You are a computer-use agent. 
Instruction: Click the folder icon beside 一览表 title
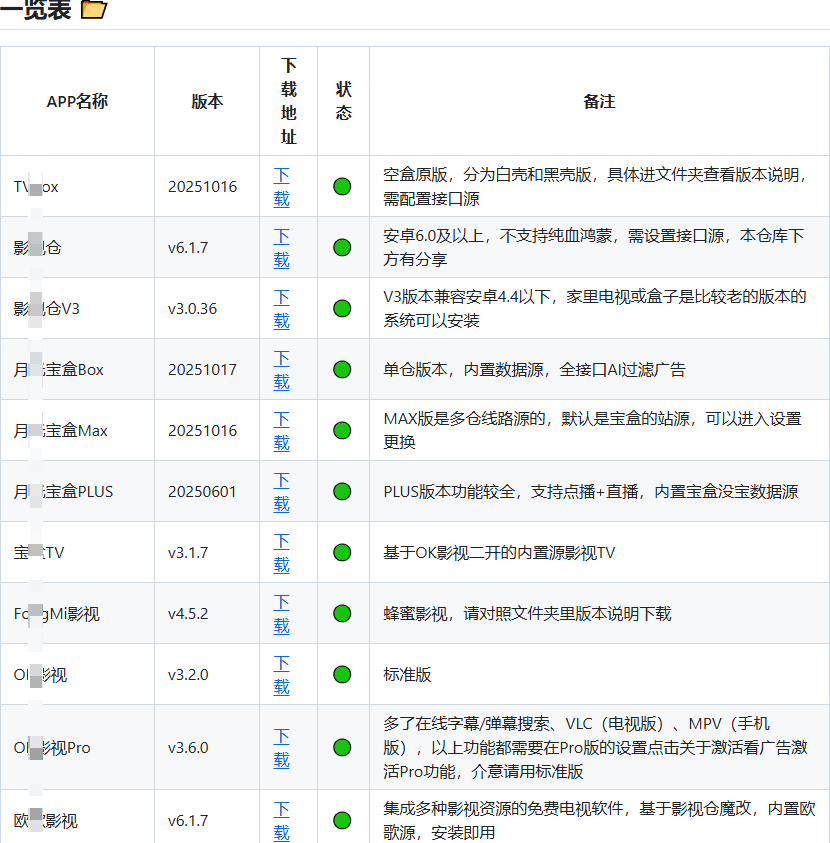pos(92,9)
